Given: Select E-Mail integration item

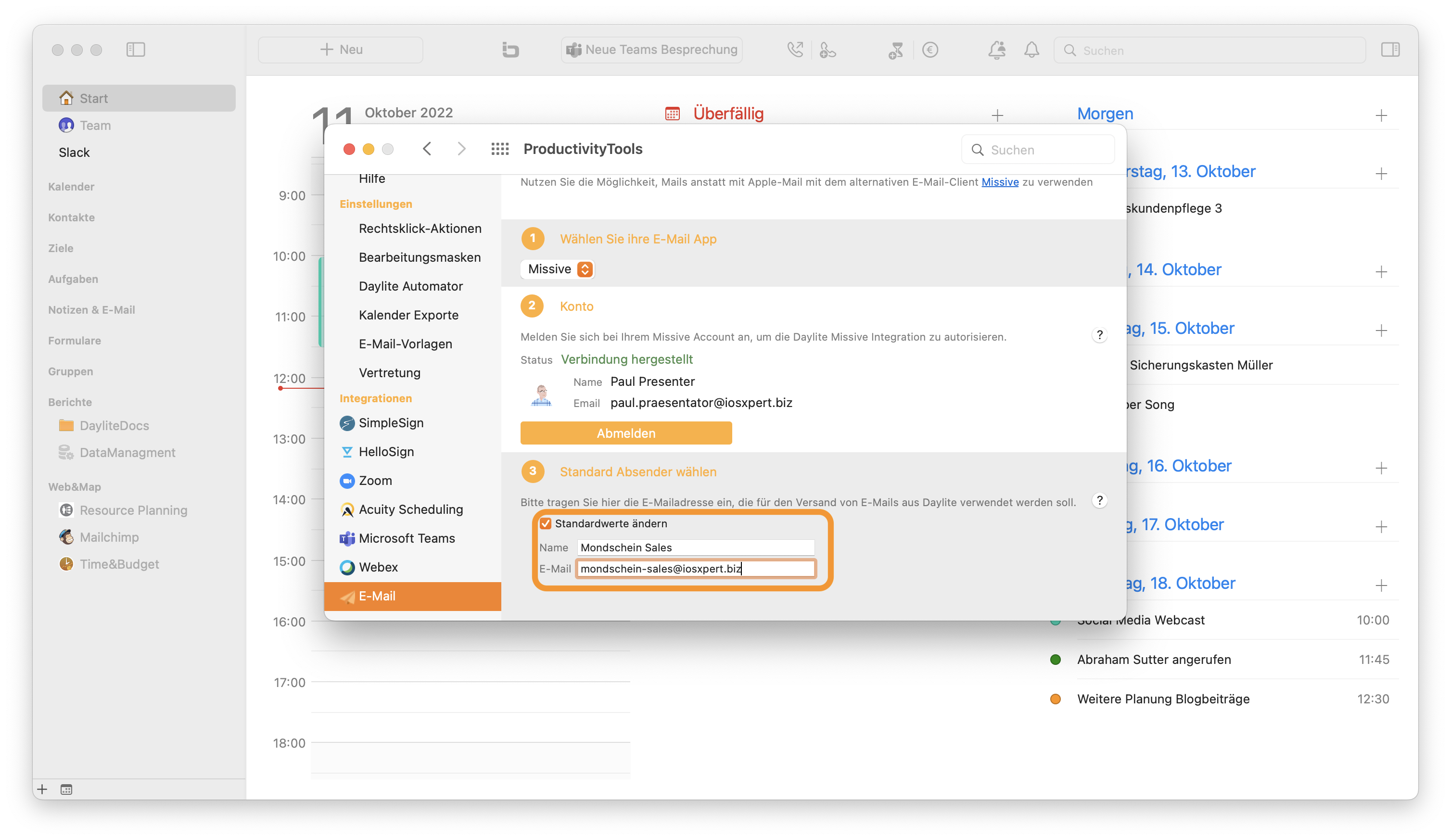Looking at the screenshot, I should (412, 596).
